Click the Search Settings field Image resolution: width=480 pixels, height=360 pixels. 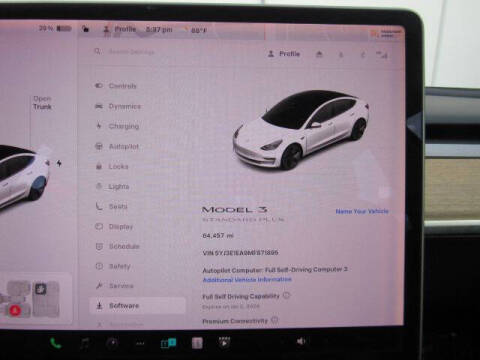tap(131, 52)
